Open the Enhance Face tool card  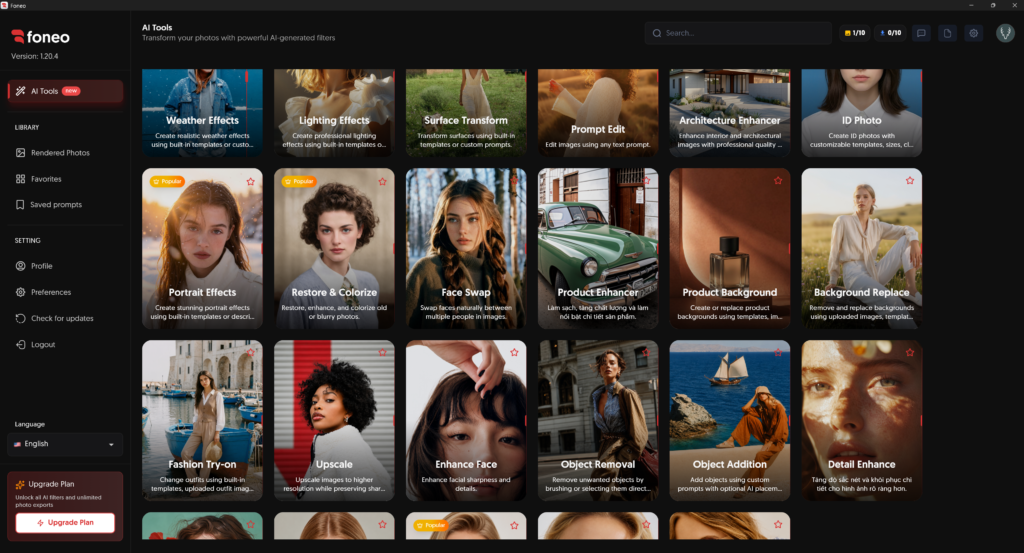(x=466, y=420)
